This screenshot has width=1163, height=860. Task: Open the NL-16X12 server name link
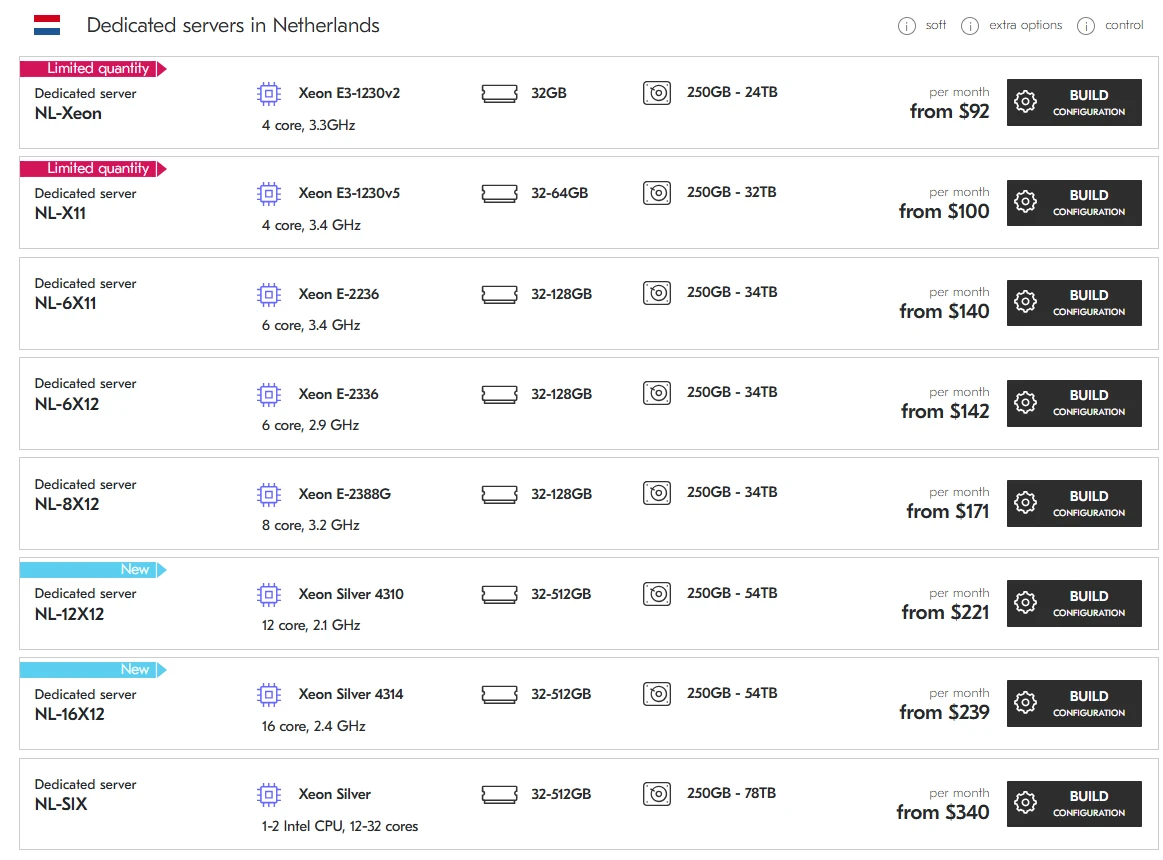pyautogui.click(x=69, y=714)
